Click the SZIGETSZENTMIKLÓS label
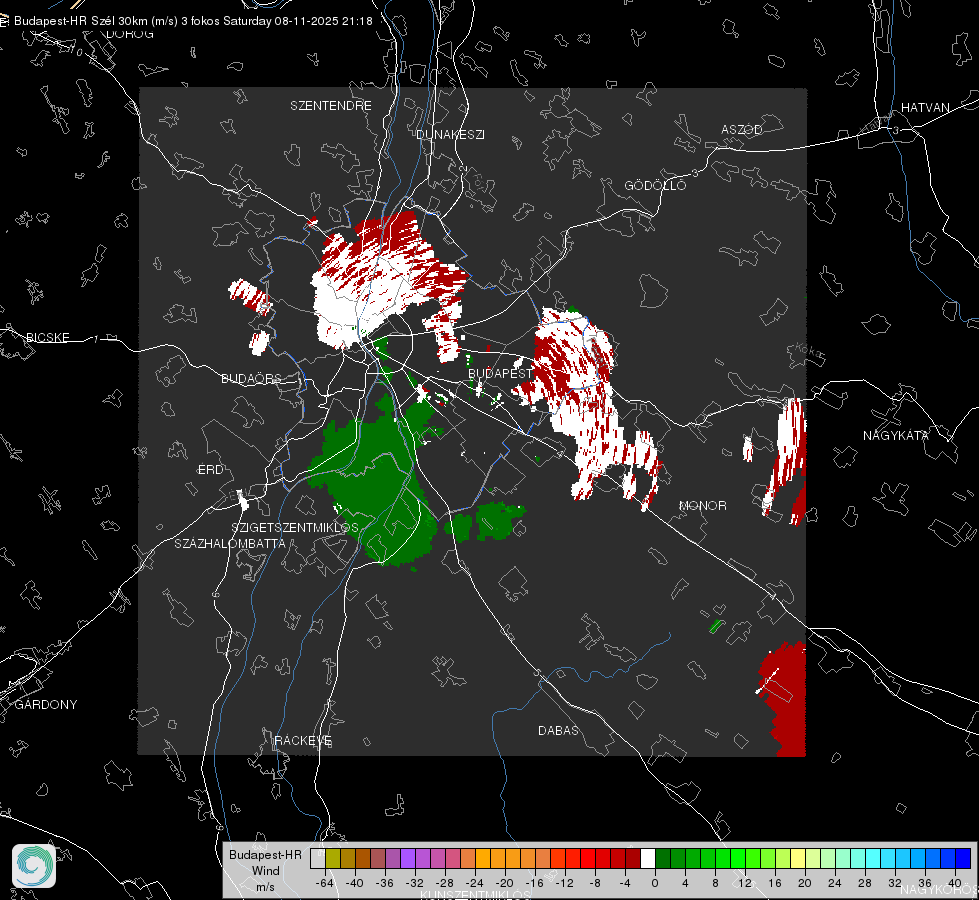979x900 pixels. click(x=295, y=527)
